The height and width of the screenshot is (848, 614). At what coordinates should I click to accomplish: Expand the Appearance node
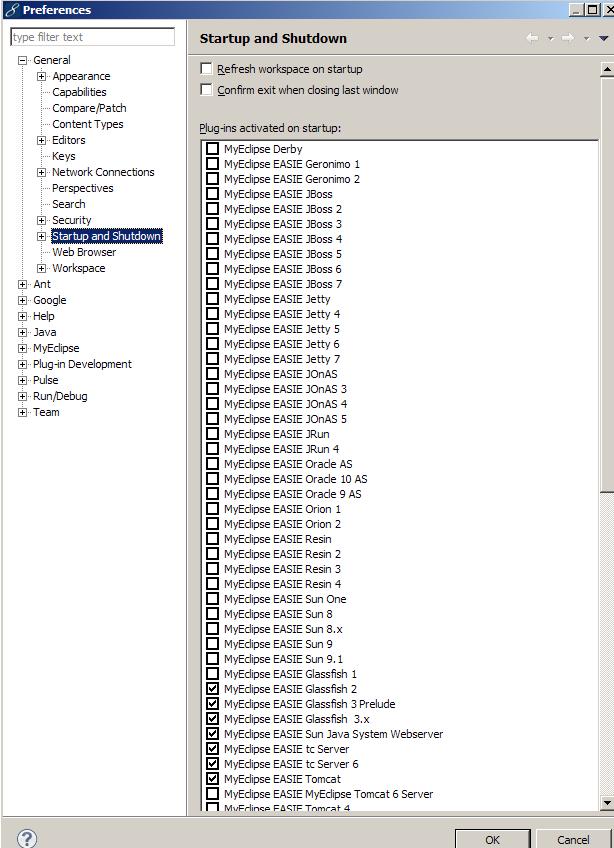coord(41,76)
